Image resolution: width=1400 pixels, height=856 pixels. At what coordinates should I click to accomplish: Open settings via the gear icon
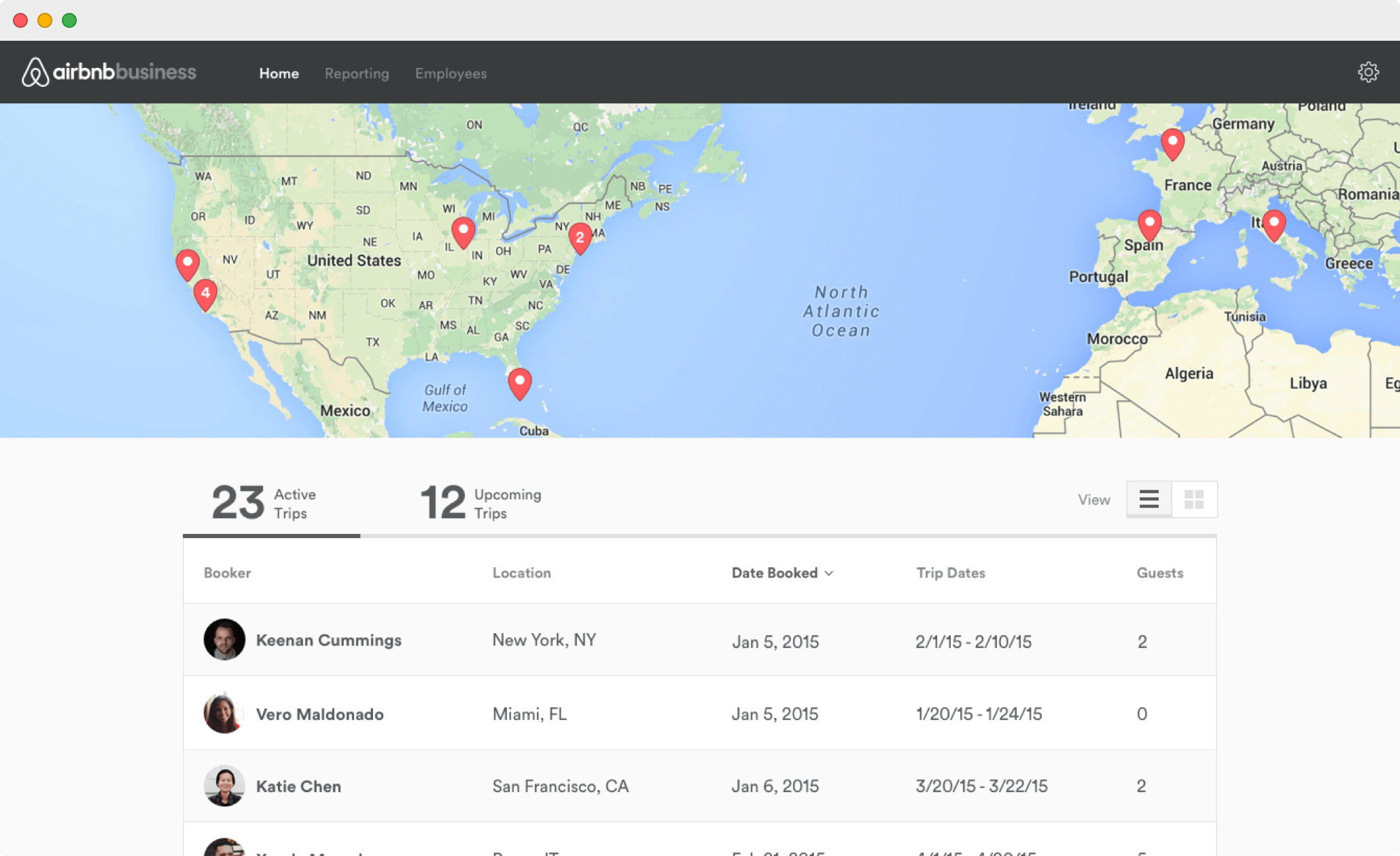tap(1367, 73)
